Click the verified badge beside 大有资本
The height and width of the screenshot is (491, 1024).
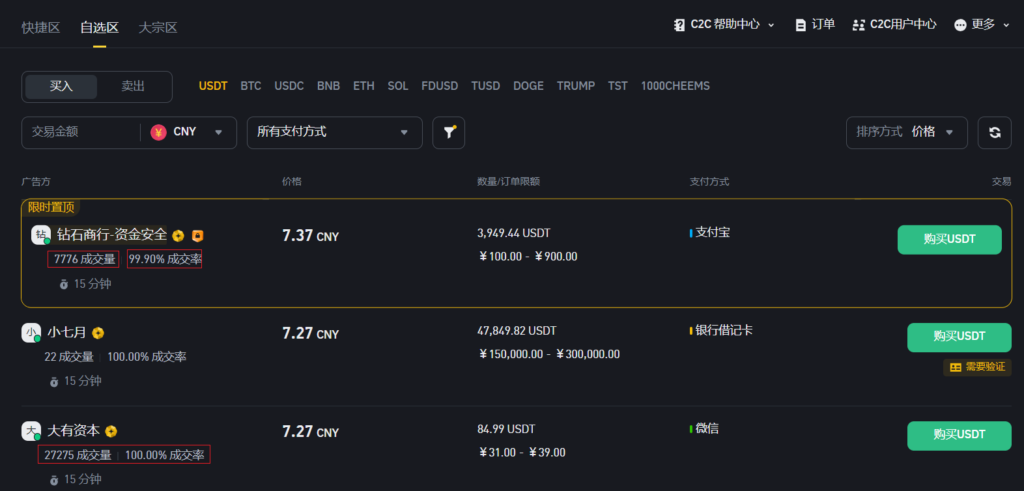[111, 431]
